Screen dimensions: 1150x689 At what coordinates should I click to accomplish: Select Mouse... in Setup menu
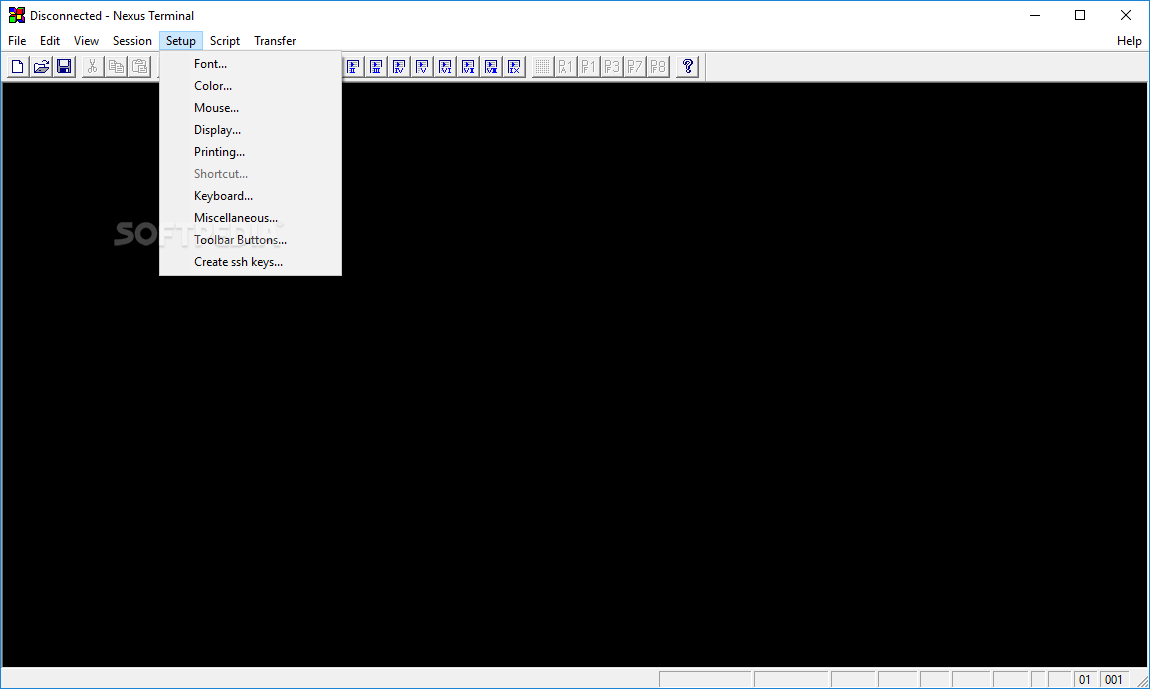pos(250,108)
